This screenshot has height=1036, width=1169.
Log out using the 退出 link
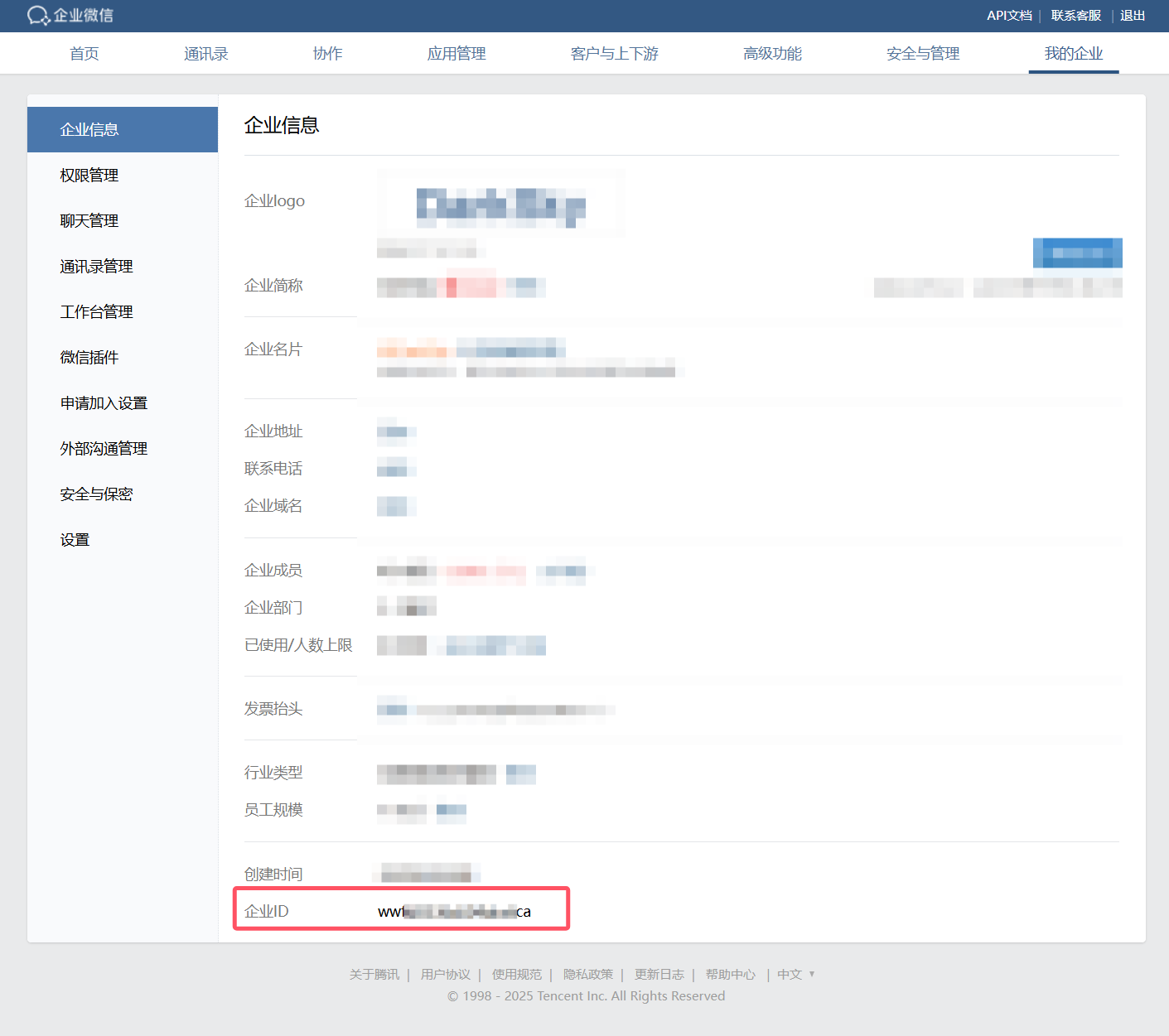pos(1132,16)
